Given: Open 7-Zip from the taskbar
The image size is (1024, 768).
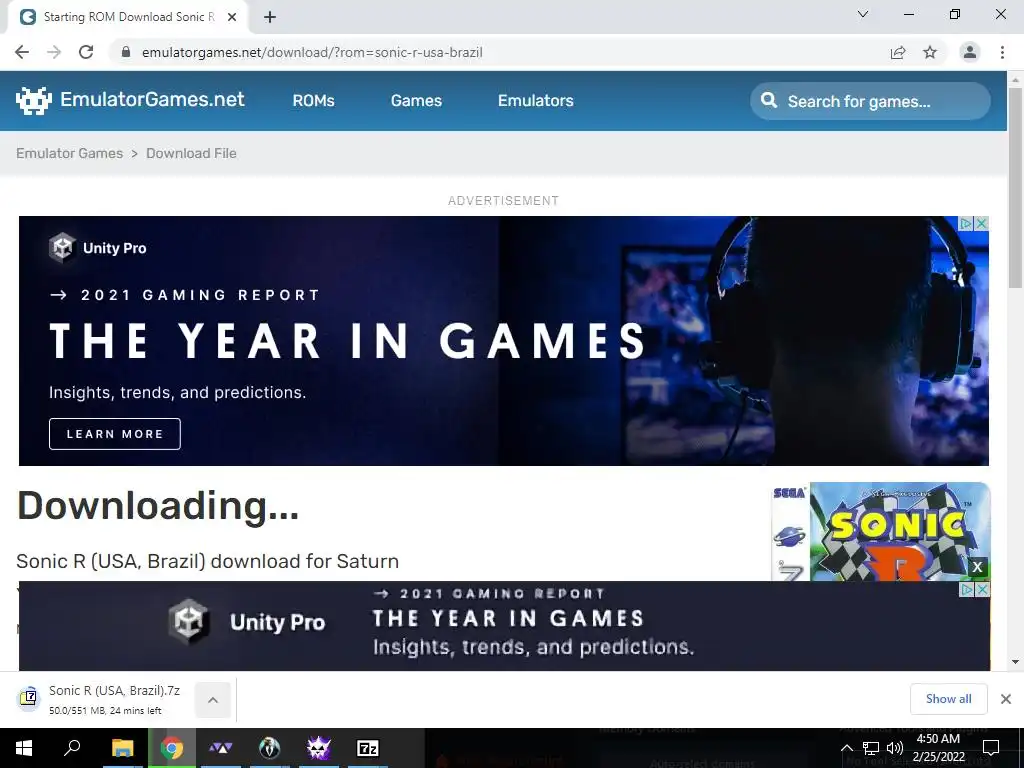Looking at the screenshot, I should [x=368, y=748].
